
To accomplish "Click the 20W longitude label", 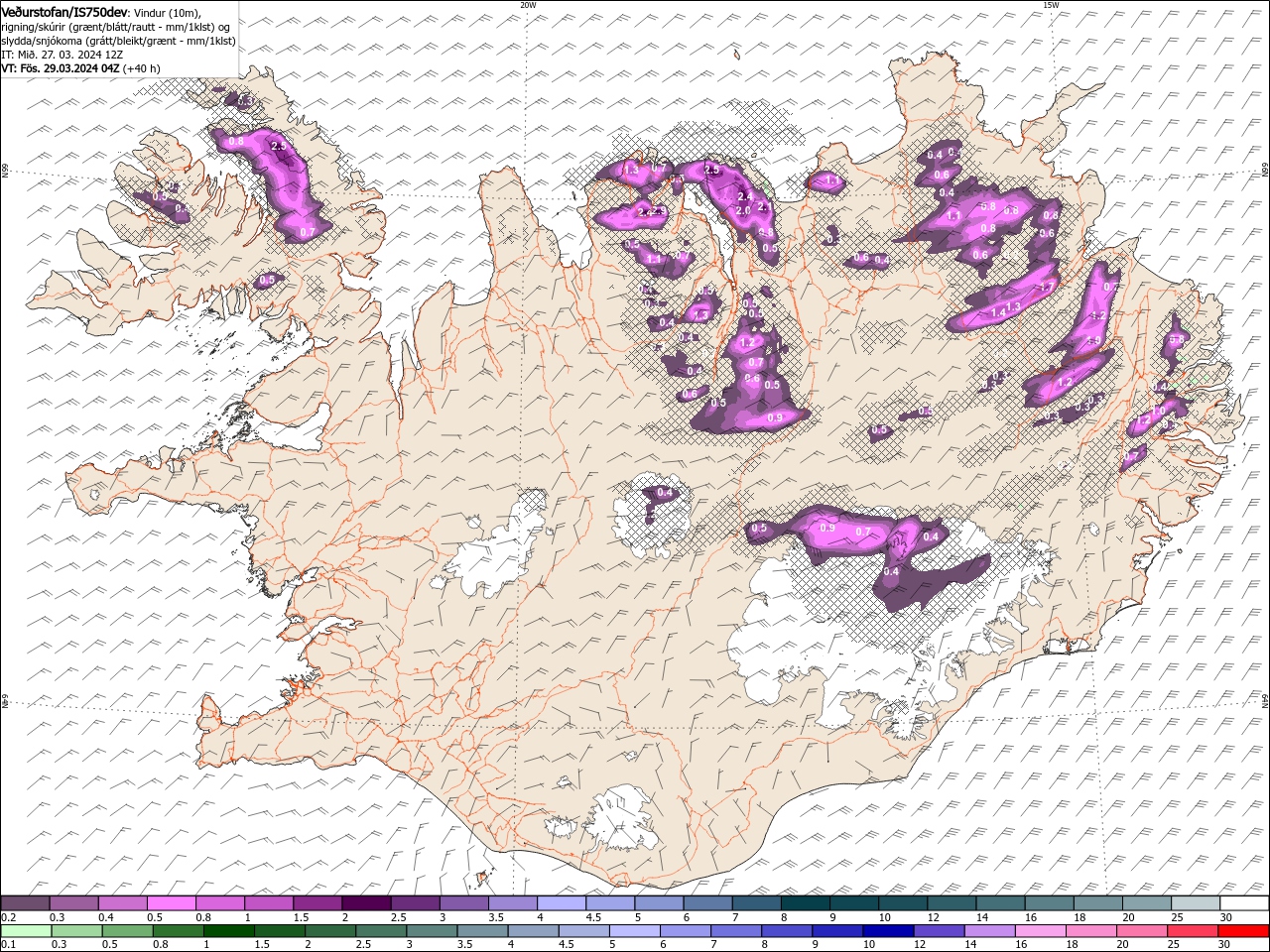I will 528,5.
